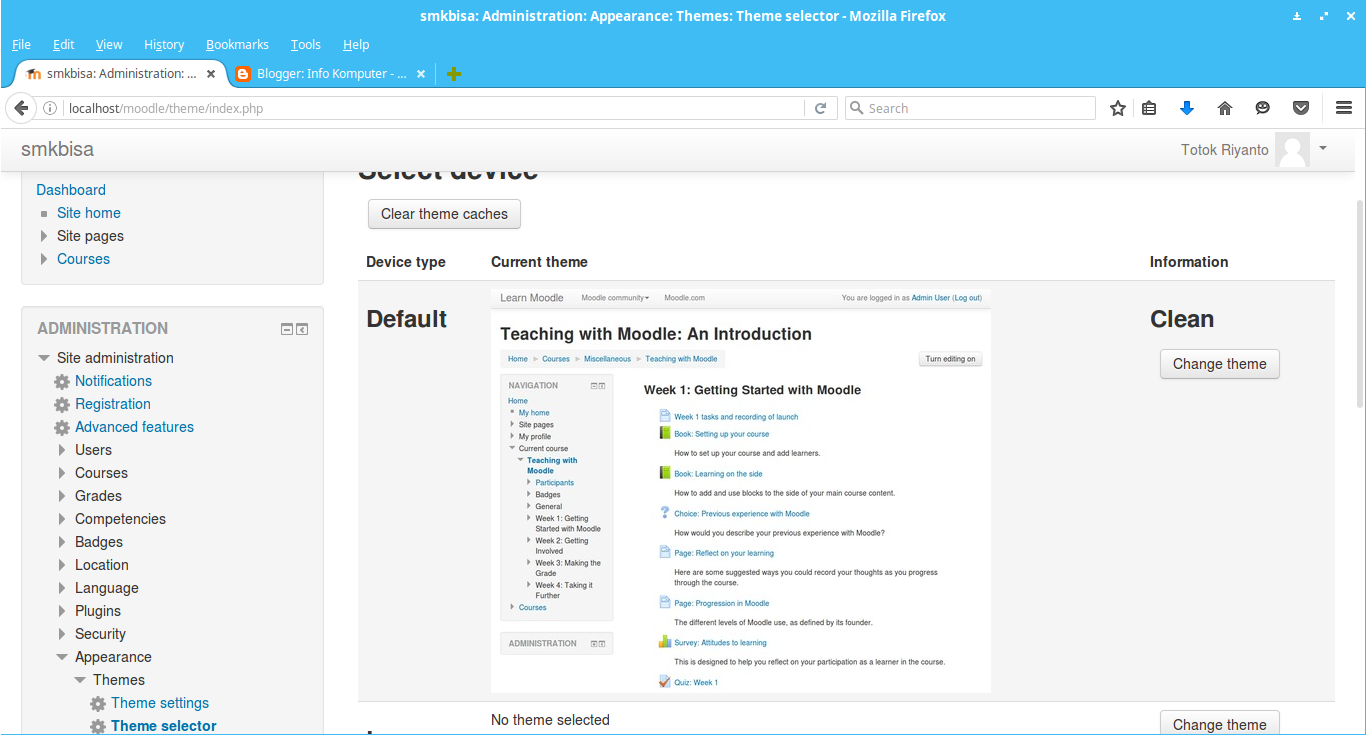Viewport: 1366px width, 735px height.
Task: Open the Edit menu
Action: coord(64,44)
